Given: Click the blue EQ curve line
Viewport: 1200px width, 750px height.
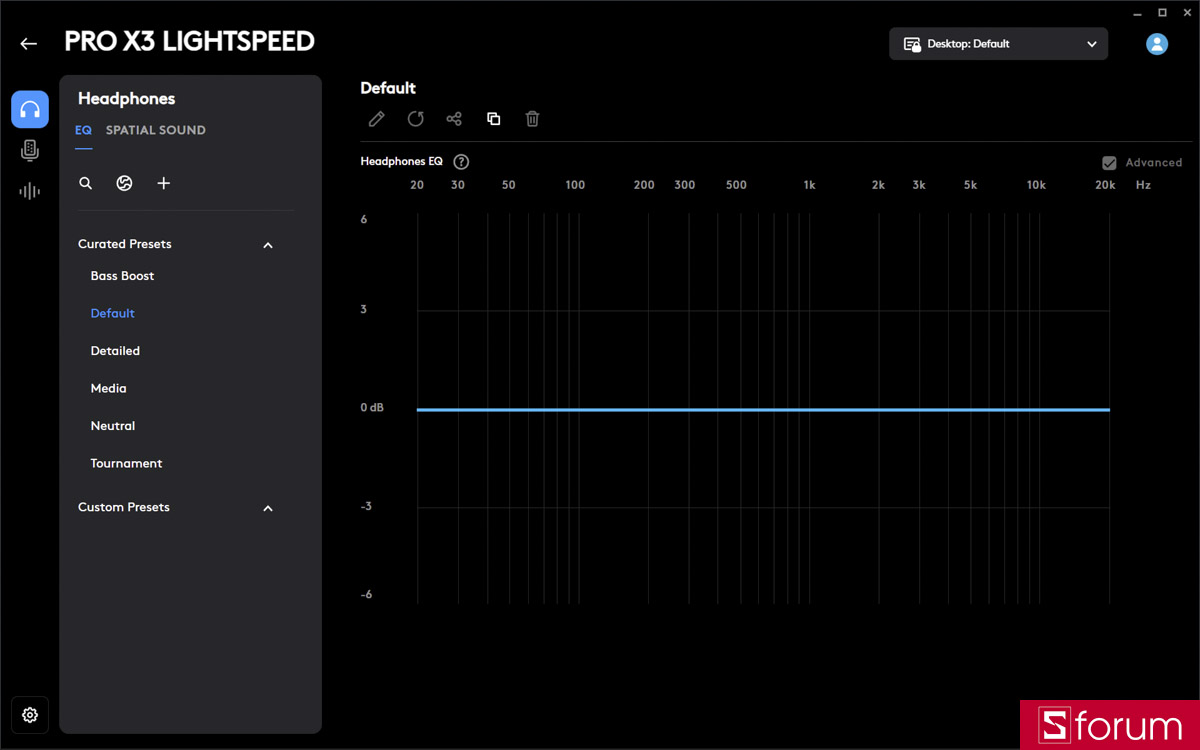Looking at the screenshot, I should [763, 410].
